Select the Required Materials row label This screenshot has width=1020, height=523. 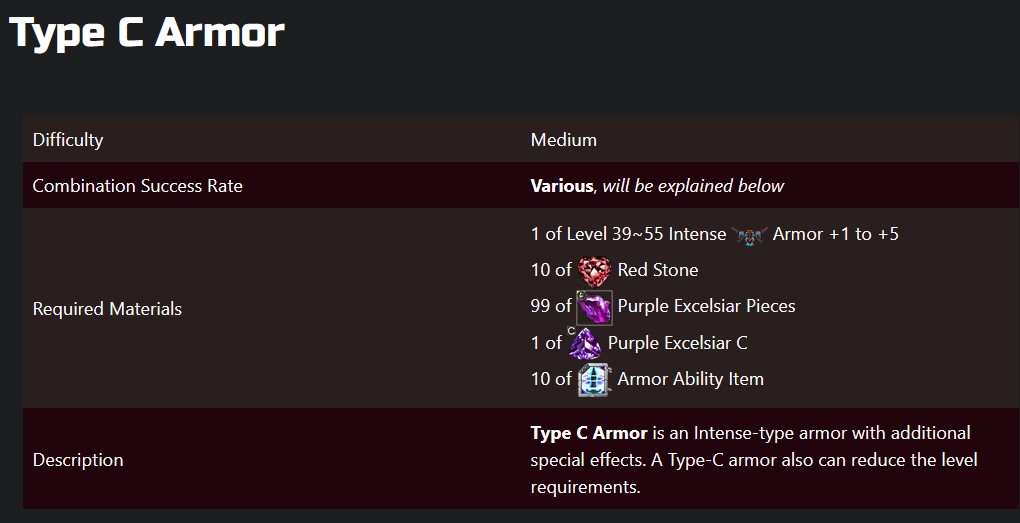pyautogui.click(x=108, y=309)
